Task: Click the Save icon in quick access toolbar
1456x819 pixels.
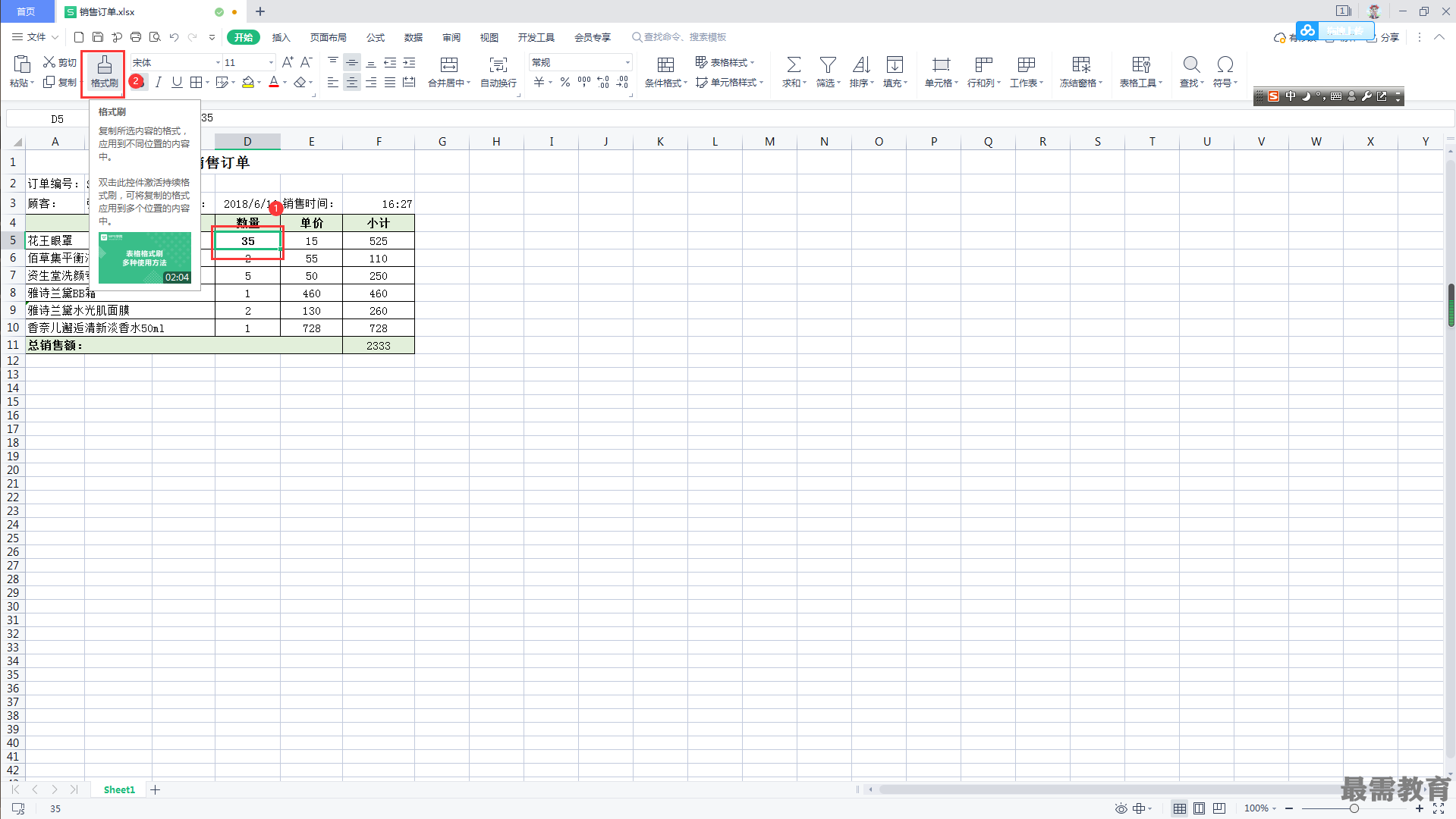Action: tap(98, 37)
